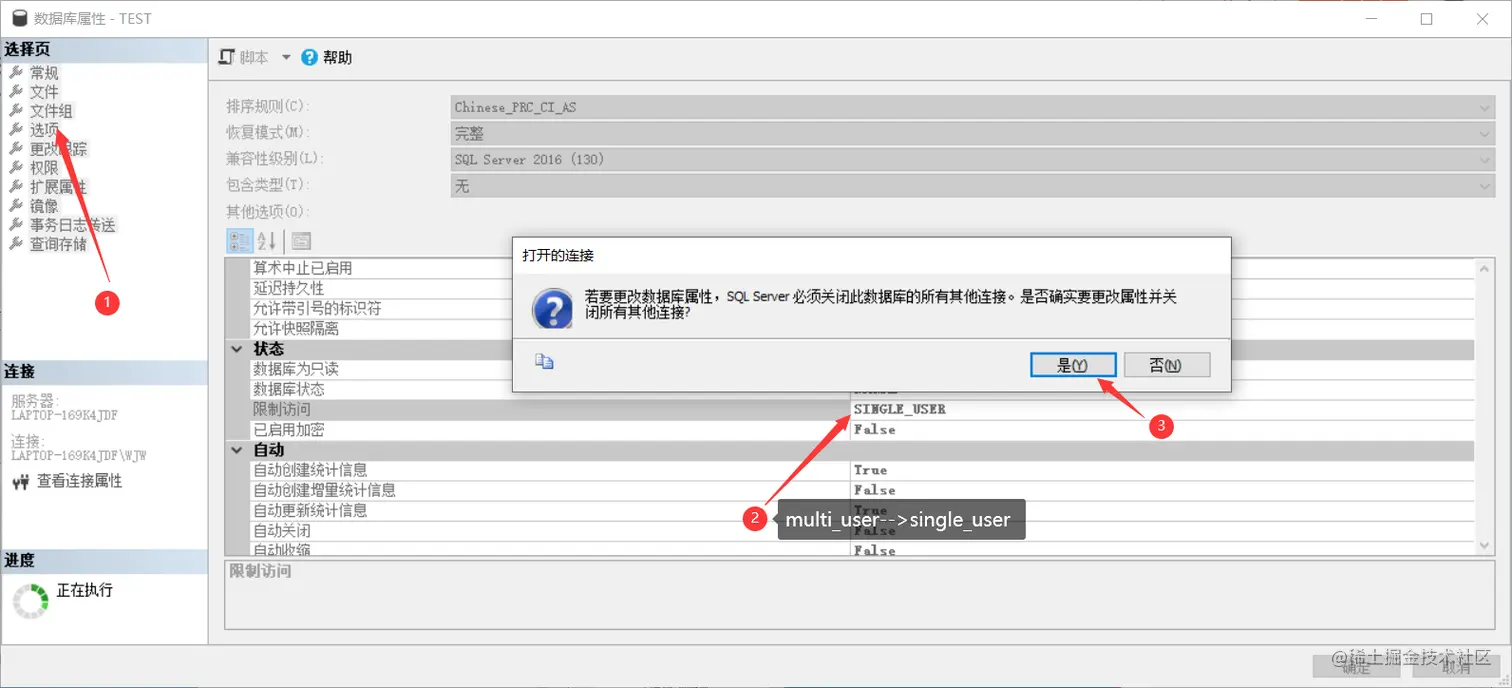Open the 常规 page

click(x=44, y=73)
